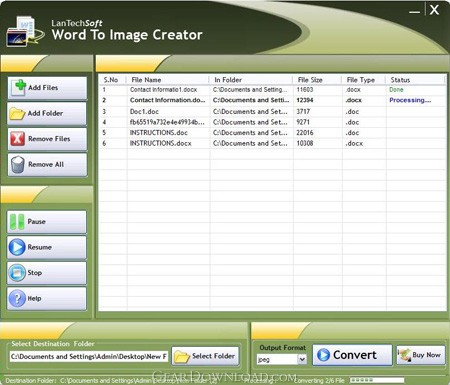Click the Convert button text
This screenshot has width=450, height=385.
(355, 355)
